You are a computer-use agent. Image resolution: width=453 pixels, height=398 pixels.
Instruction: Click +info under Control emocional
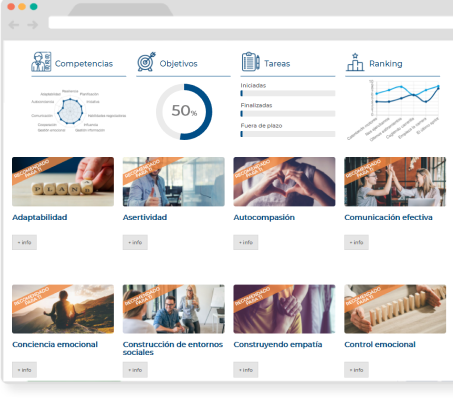[356, 370]
